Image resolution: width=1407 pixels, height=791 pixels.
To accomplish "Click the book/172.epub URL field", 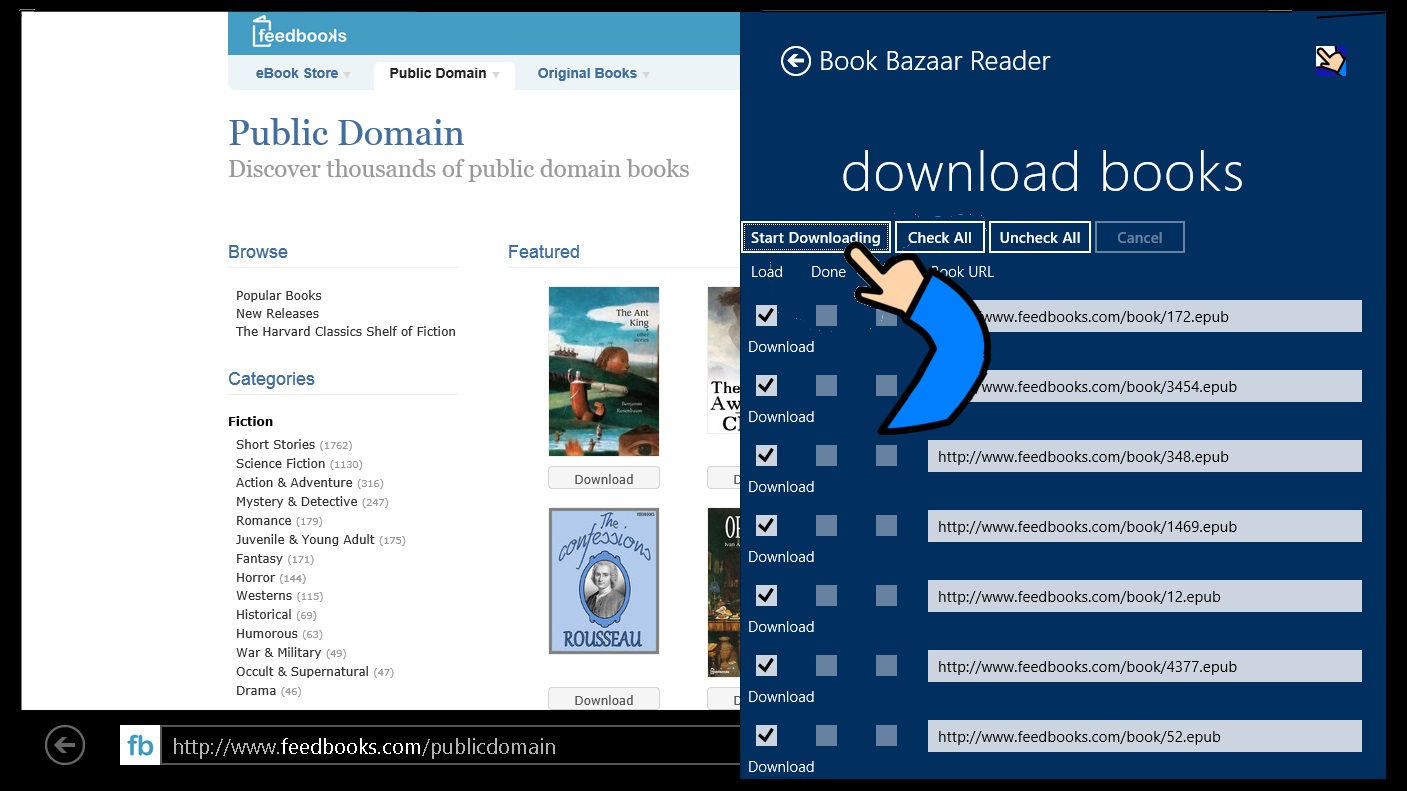I will (x=1145, y=316).
